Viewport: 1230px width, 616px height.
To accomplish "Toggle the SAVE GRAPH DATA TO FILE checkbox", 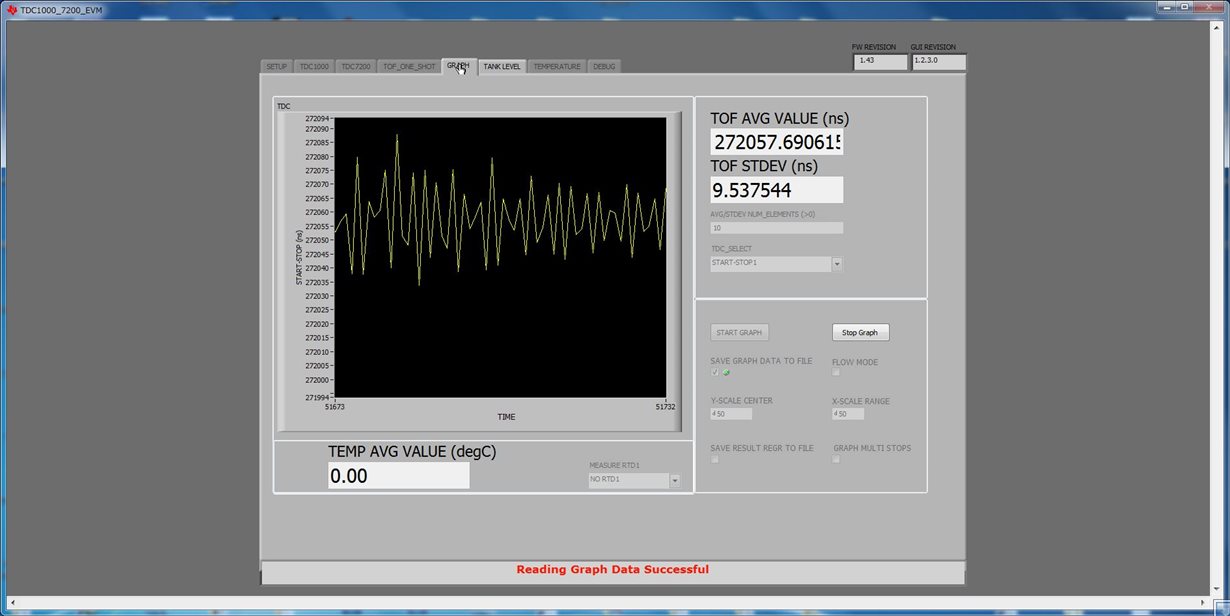I will point(715,372).
